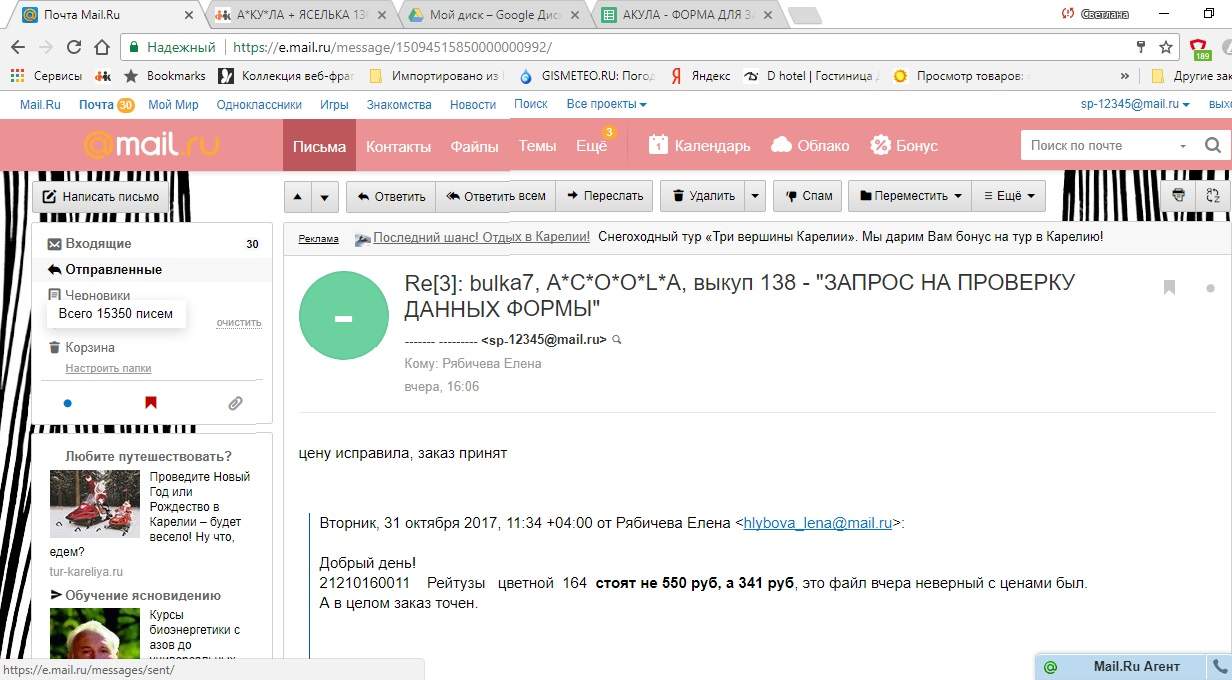Filter flagged messages with the red flag
Image resolution: width=1232 pixels, height=680 pixels.
point(151,403)
